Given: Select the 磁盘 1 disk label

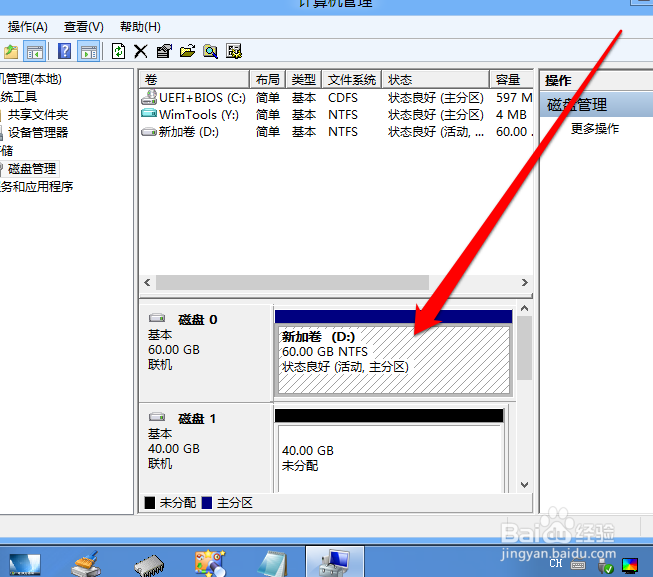Looking at the screenshot, I should pyautogui.click(x=197, y=419).
